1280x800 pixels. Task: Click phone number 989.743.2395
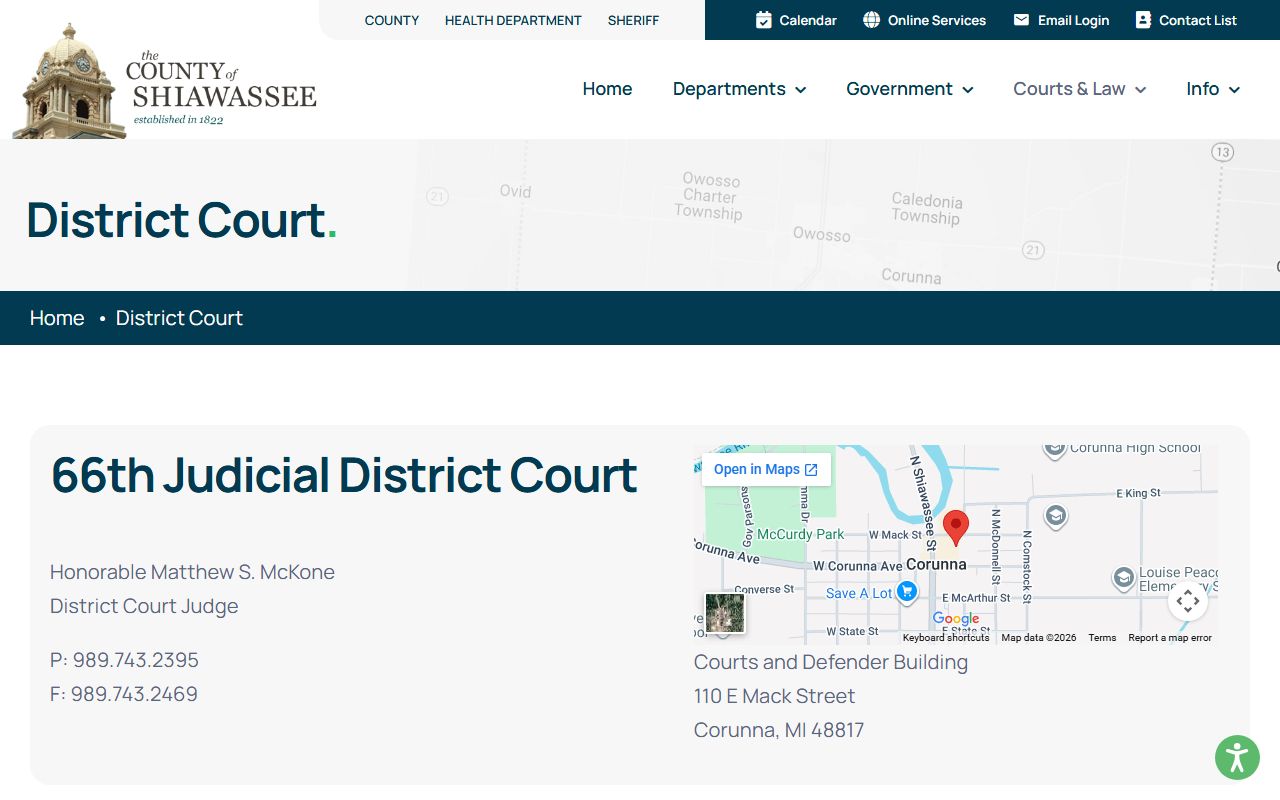point(136,660)
